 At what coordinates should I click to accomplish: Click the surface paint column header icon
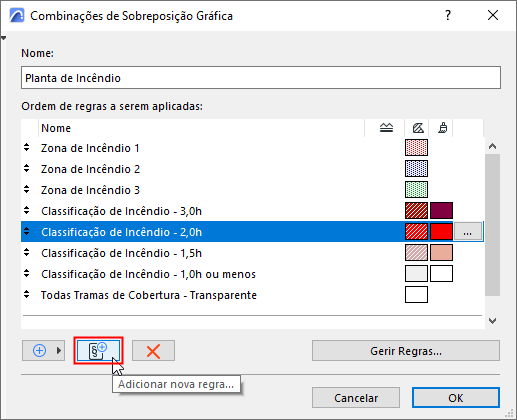coord(443,128)
